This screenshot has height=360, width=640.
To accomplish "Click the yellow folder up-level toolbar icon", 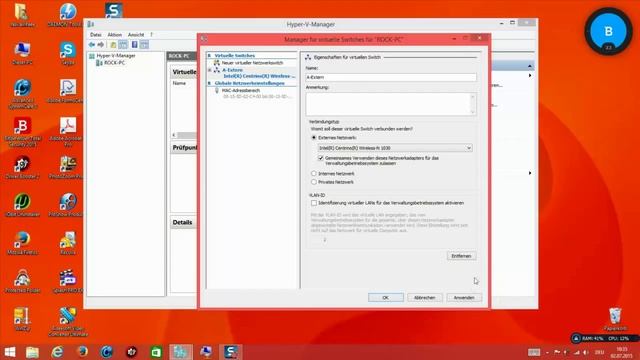I will pyautogui.click(x=113, y=44).
